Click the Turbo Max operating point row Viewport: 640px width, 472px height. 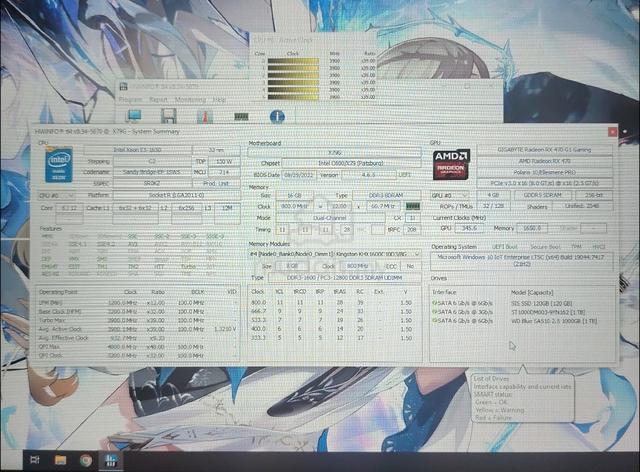138,321
